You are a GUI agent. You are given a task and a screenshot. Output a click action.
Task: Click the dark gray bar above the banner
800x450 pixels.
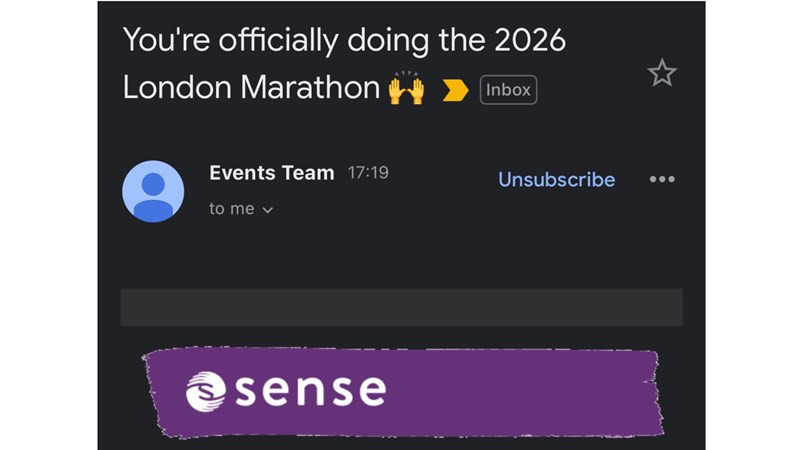click(401, 307)
